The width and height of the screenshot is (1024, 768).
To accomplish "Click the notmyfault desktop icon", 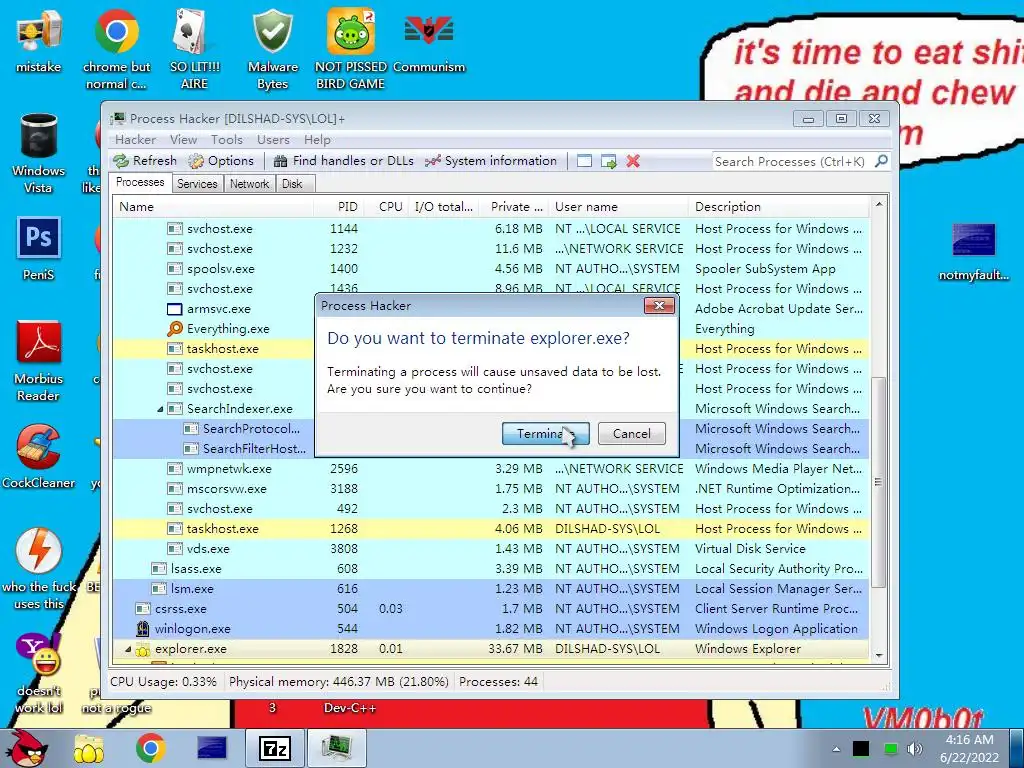I will (974, 251).
